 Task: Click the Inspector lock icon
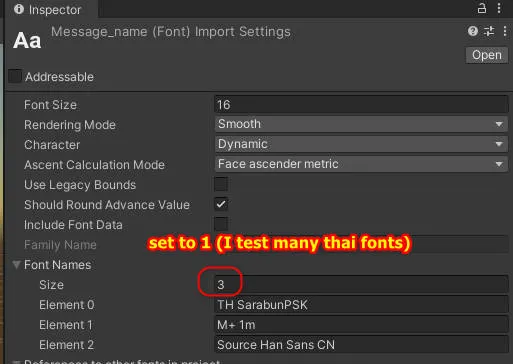click(482, 8)
